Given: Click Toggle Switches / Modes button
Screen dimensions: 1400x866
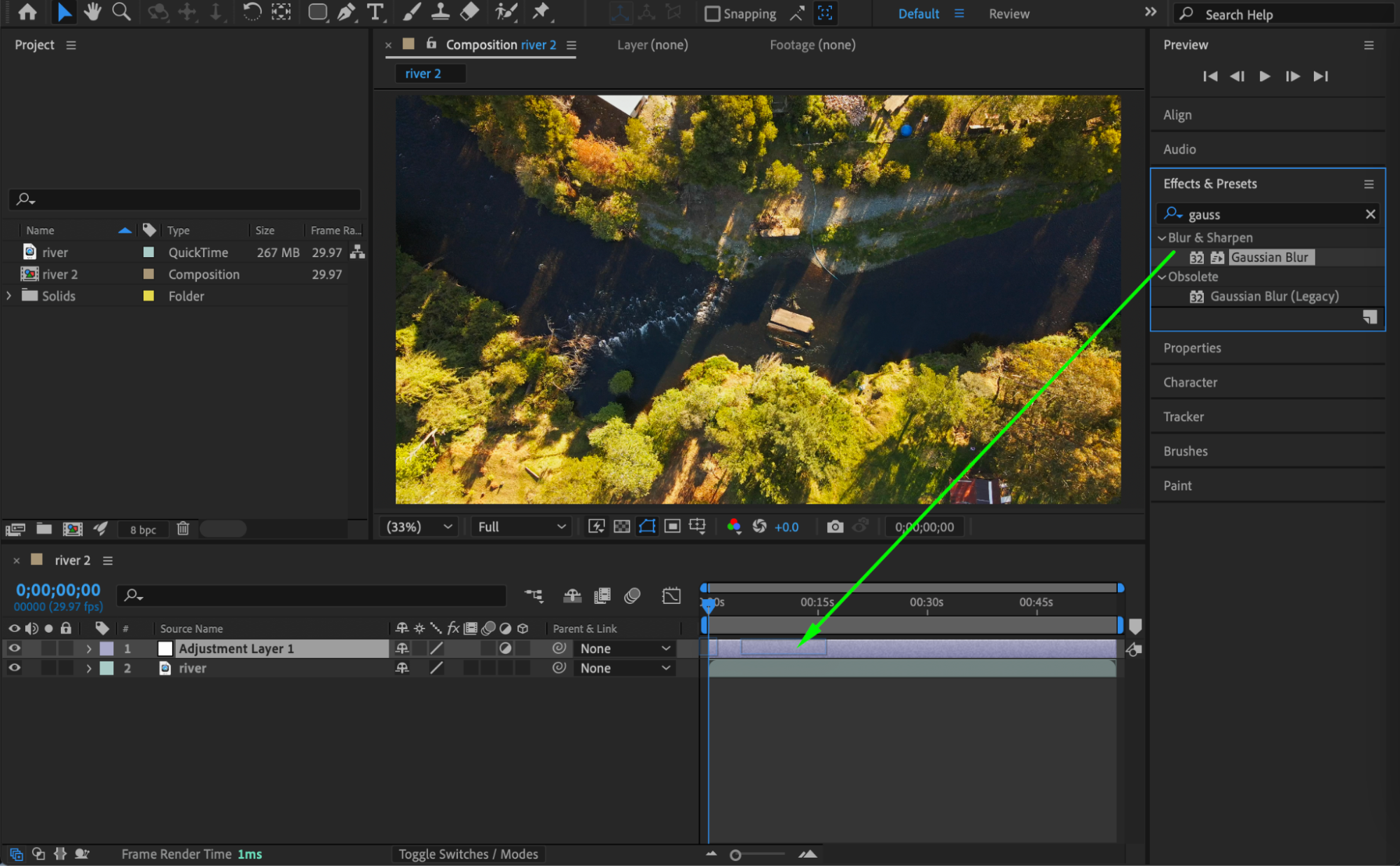Looking at the screenshot, I should [468, 854].
